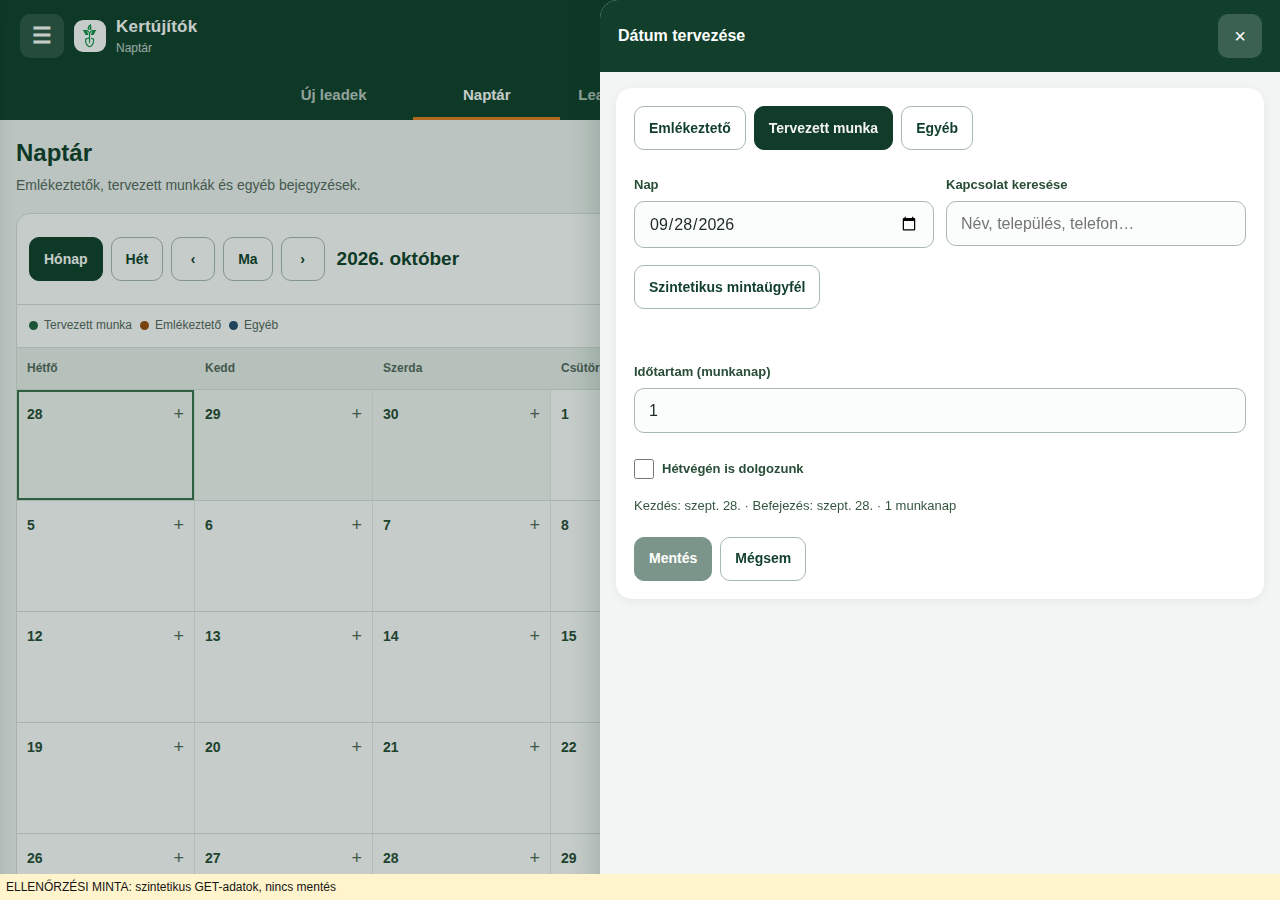The width and height of the screenshot is (1280, 900).
Task: Select Tervezett munka entry type
Action: point(823,128)
